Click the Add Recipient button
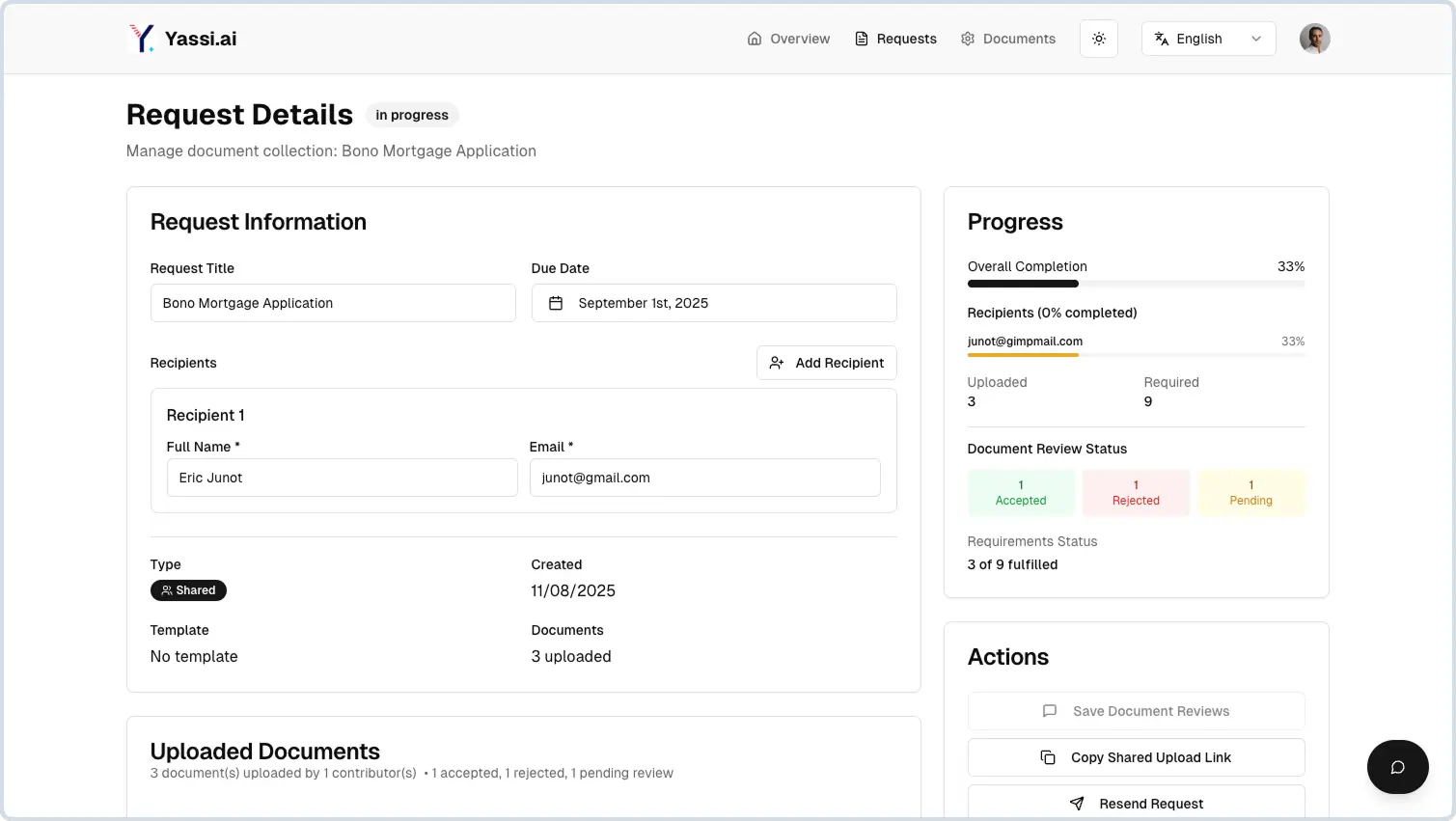 point(827,363)
